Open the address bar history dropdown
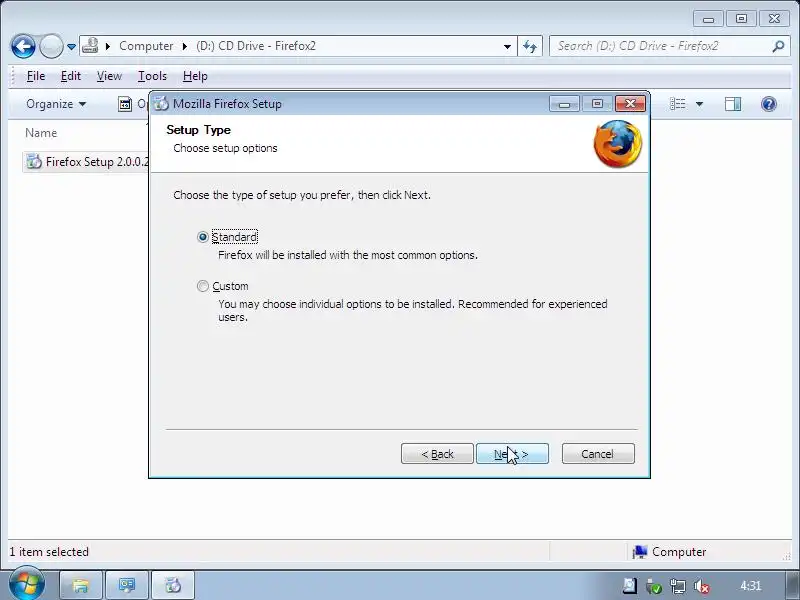Viewport: 800px width, 600px height. pyautogui.click(x=507, y=46)
